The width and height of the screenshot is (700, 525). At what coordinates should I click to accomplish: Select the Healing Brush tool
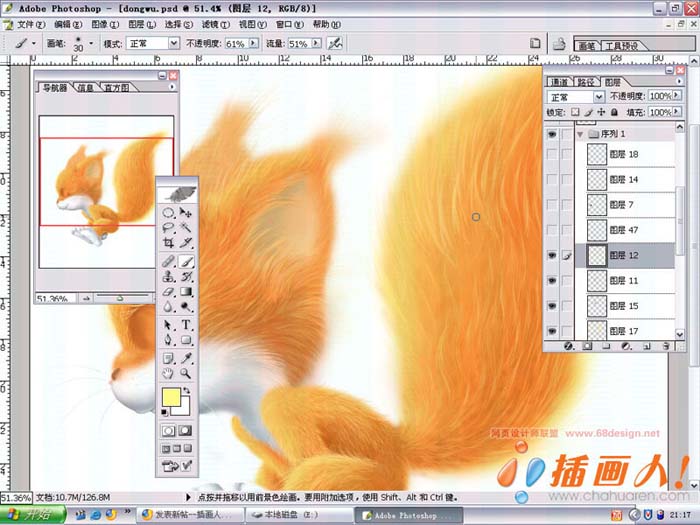pyautogui.click(x=168, y=261)
